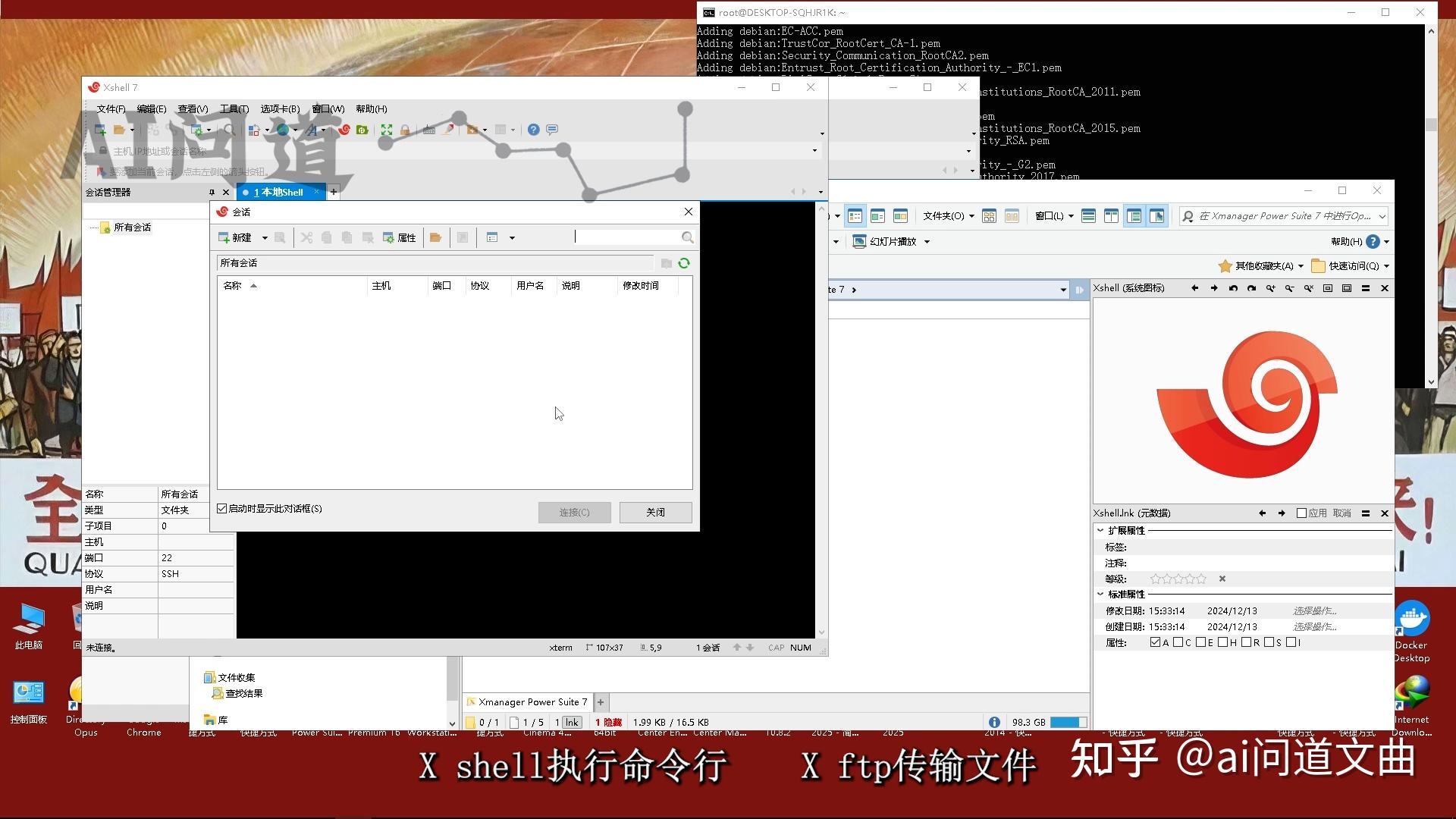Collapse the 标准属性 section
The image size is (1456, 819).
[1100, 595]
